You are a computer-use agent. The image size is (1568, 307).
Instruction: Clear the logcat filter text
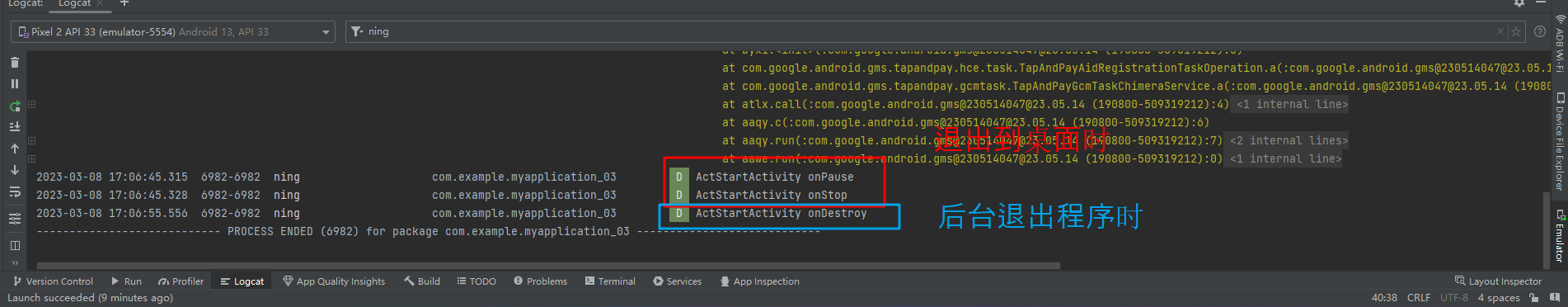[x=1500, y=31]
